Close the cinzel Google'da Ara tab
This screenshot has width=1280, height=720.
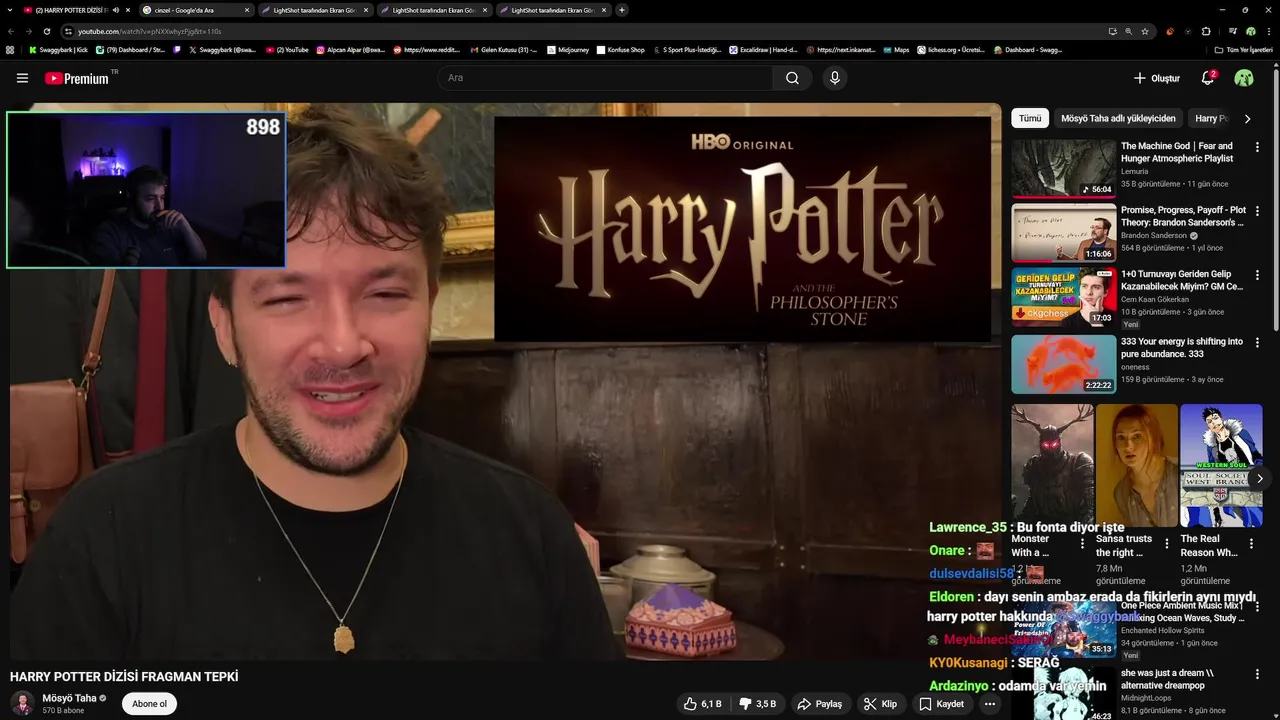click(247, 10)
